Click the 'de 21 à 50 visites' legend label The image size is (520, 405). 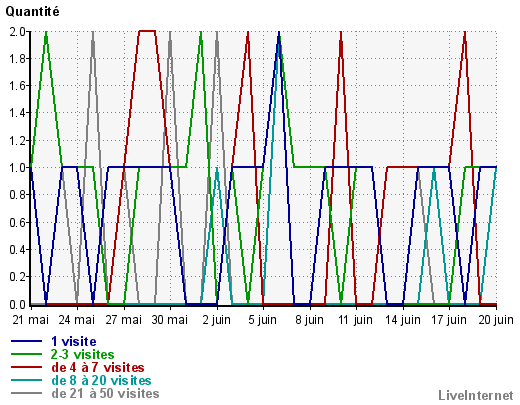tap(105, 393)
